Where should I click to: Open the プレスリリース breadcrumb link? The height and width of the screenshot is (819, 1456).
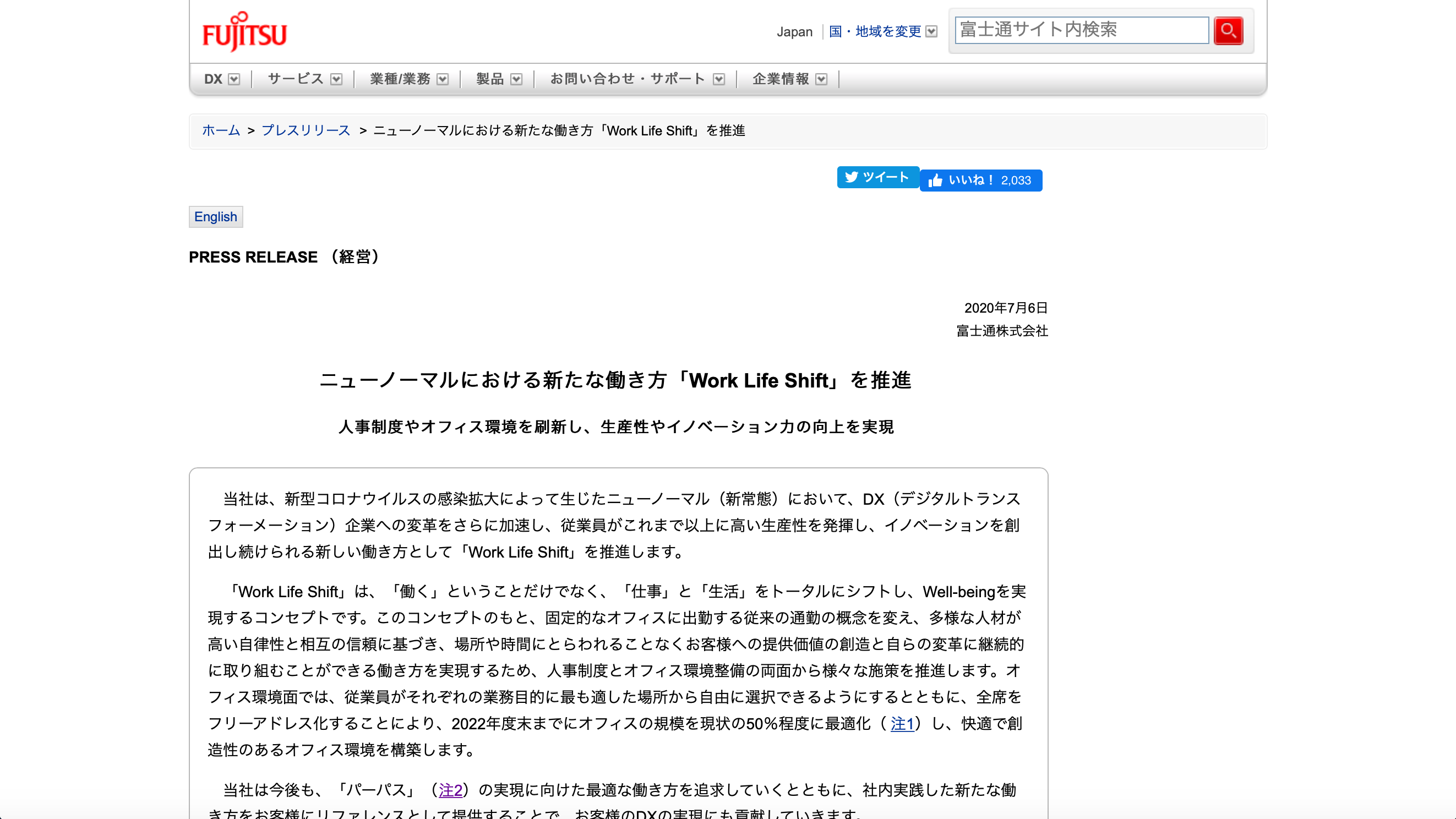(x=306, y=130)
